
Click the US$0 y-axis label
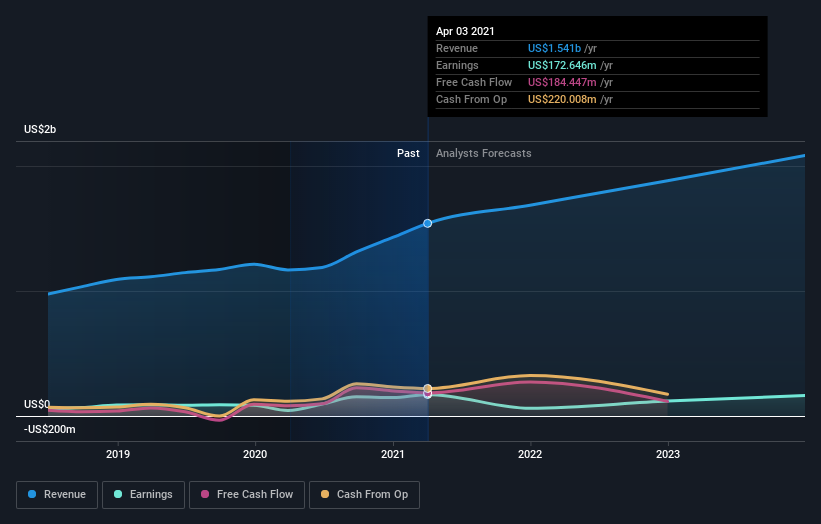coord(37,404)
